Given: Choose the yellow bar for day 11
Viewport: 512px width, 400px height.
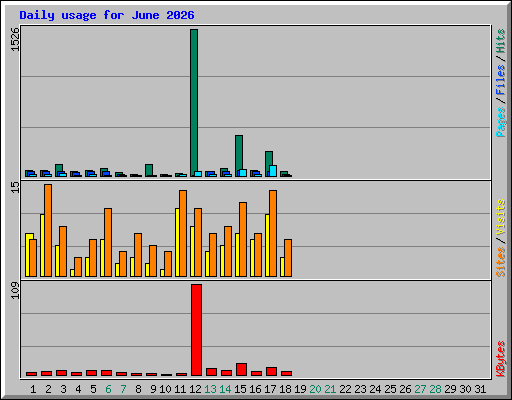Looking at the screenshot, I should [x=177, y=242].
